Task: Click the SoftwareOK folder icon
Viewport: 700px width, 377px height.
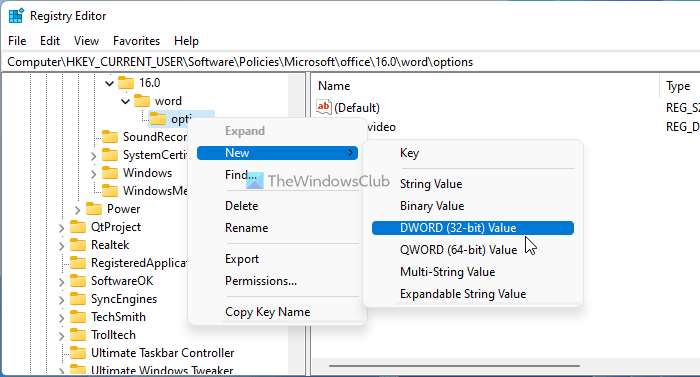Action: point(78,281)
